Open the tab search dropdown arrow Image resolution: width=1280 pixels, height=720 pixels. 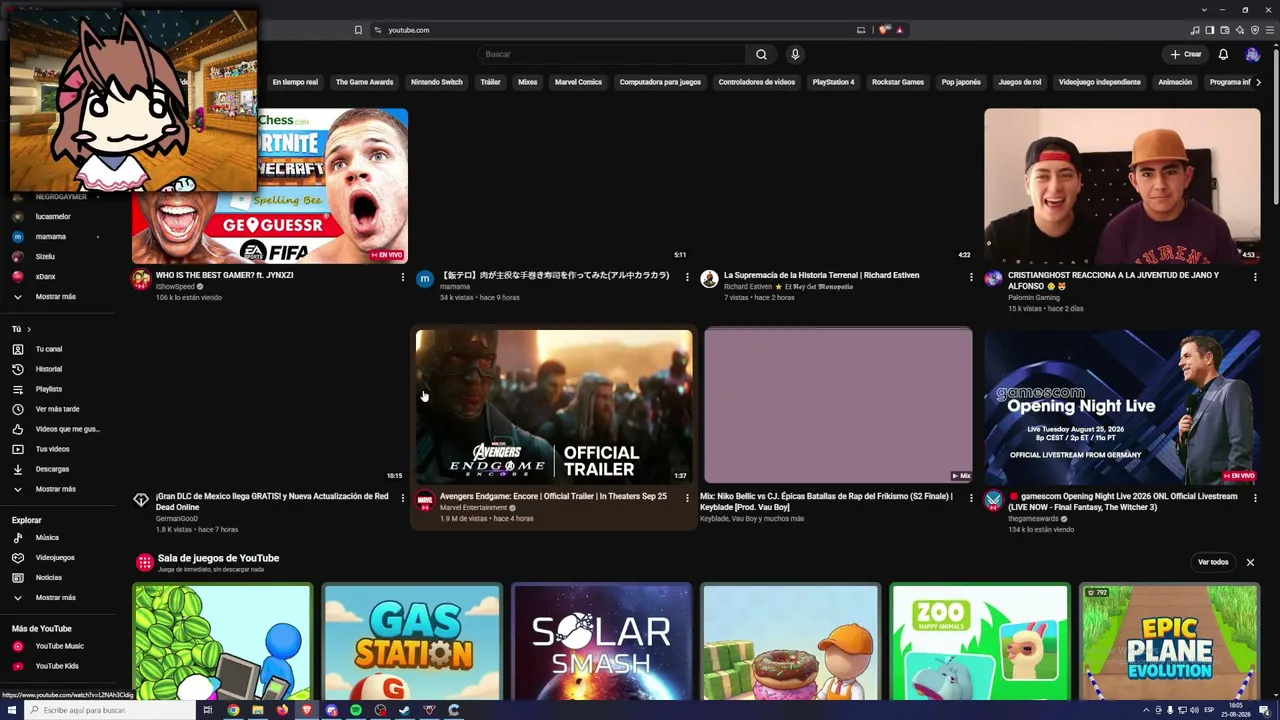click(1204, 10)
